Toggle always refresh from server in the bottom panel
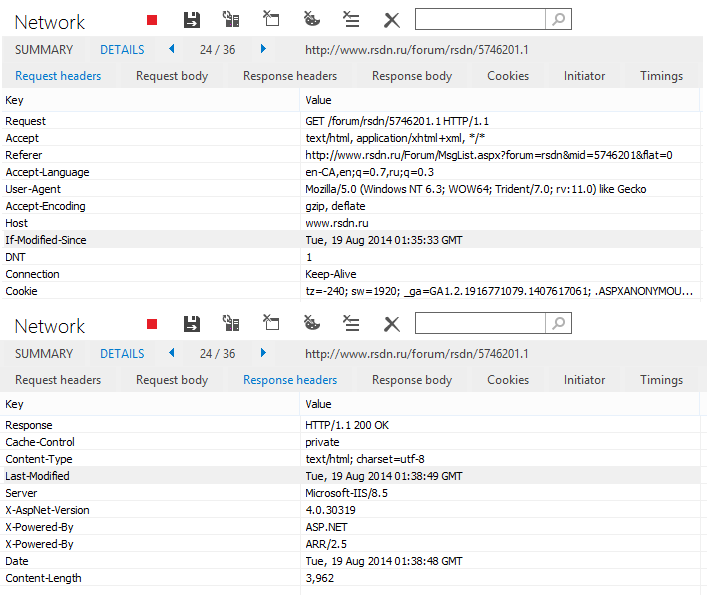The width and height of the screenshot is (710, 603). click(x=231, y=324)
